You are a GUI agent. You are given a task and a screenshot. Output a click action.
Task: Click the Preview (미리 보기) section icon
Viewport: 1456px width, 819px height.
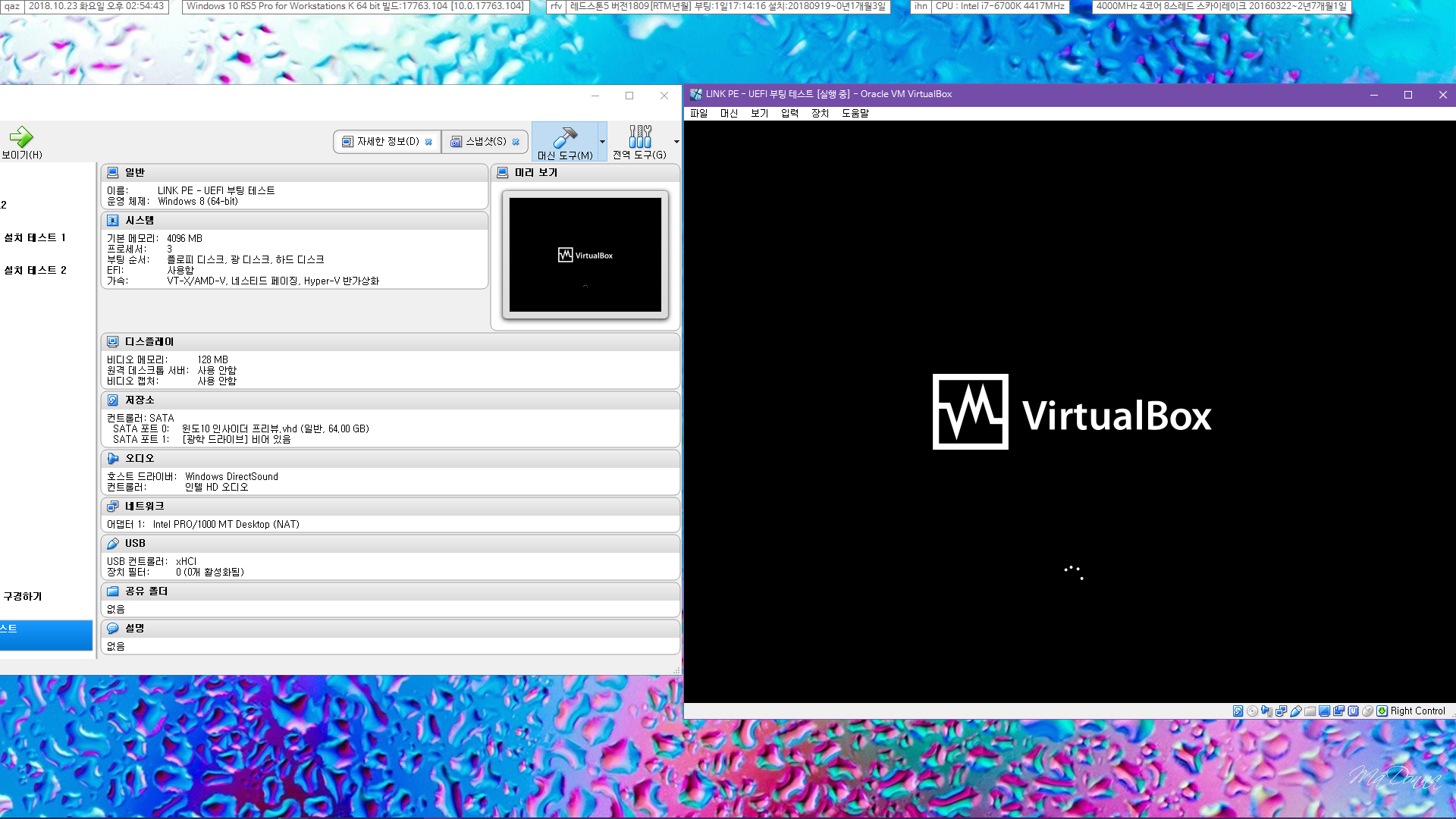click(502, 172)
